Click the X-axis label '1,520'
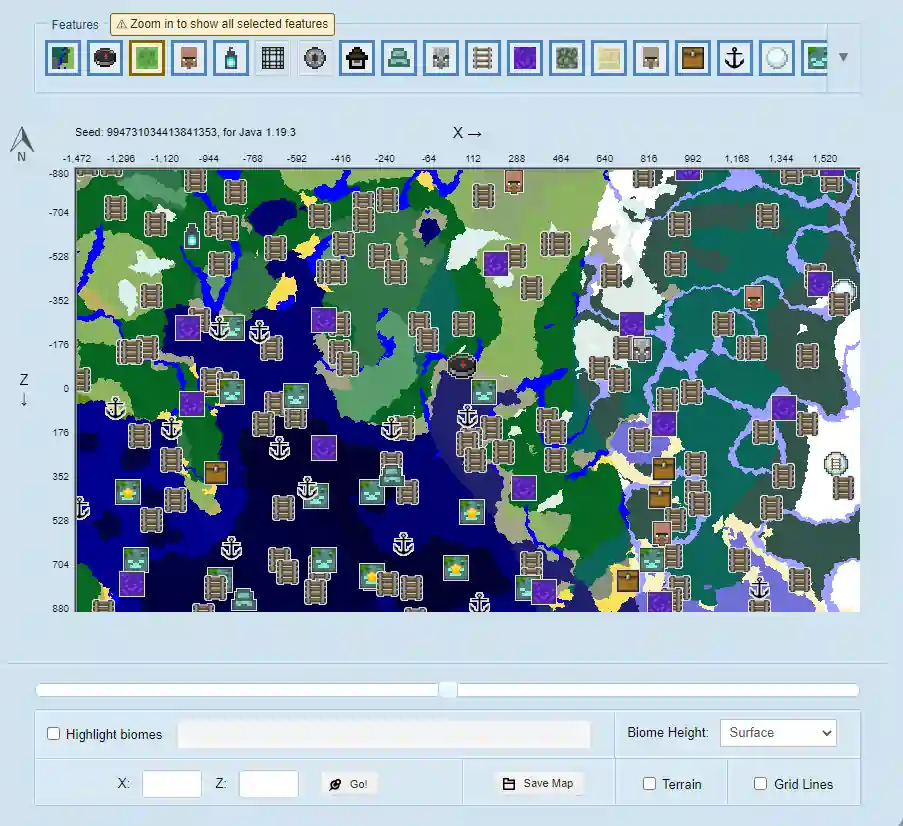 [x=825, y=158]
